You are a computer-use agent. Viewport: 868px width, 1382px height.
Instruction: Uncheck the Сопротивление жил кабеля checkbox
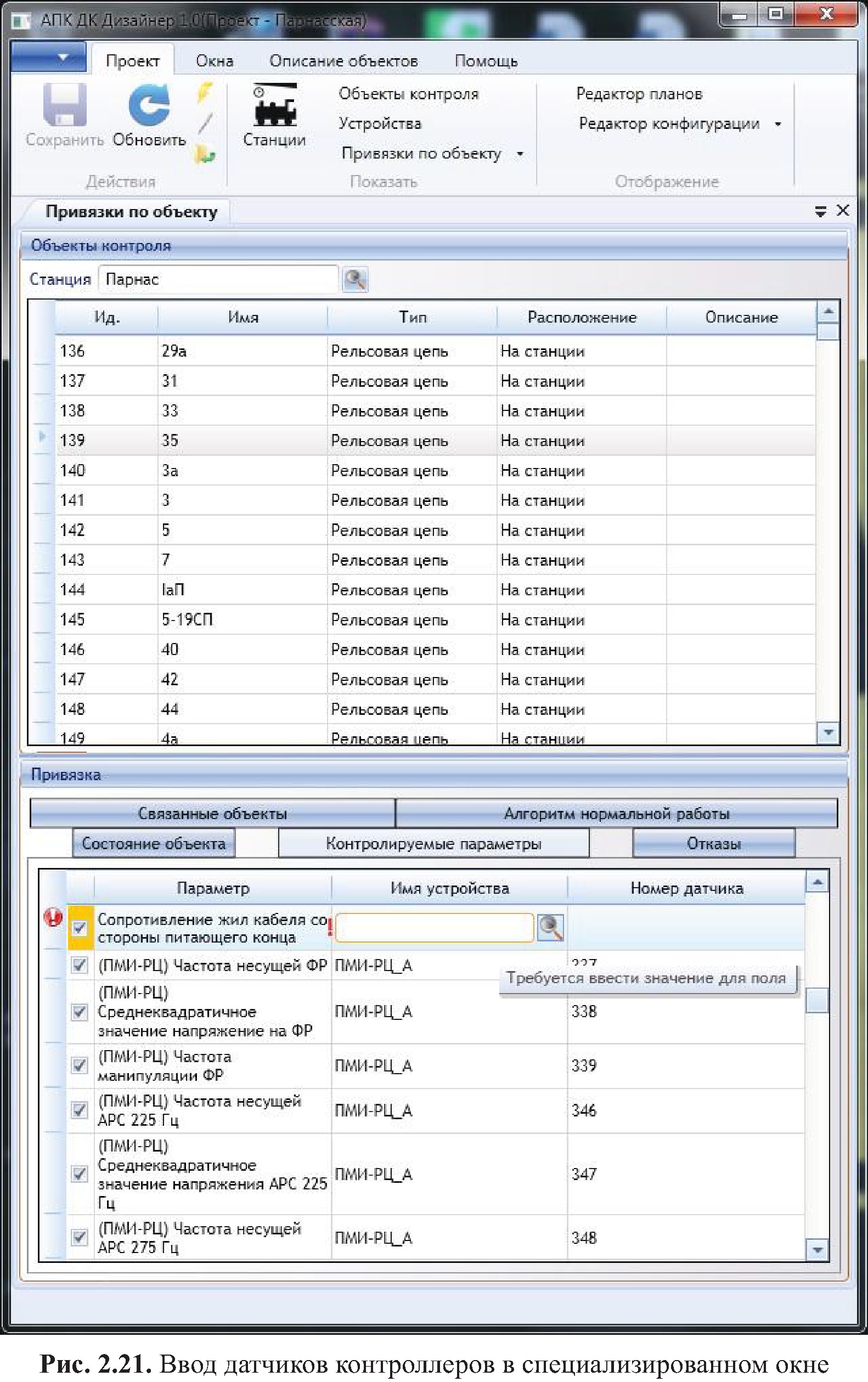(x=80, y=927)
